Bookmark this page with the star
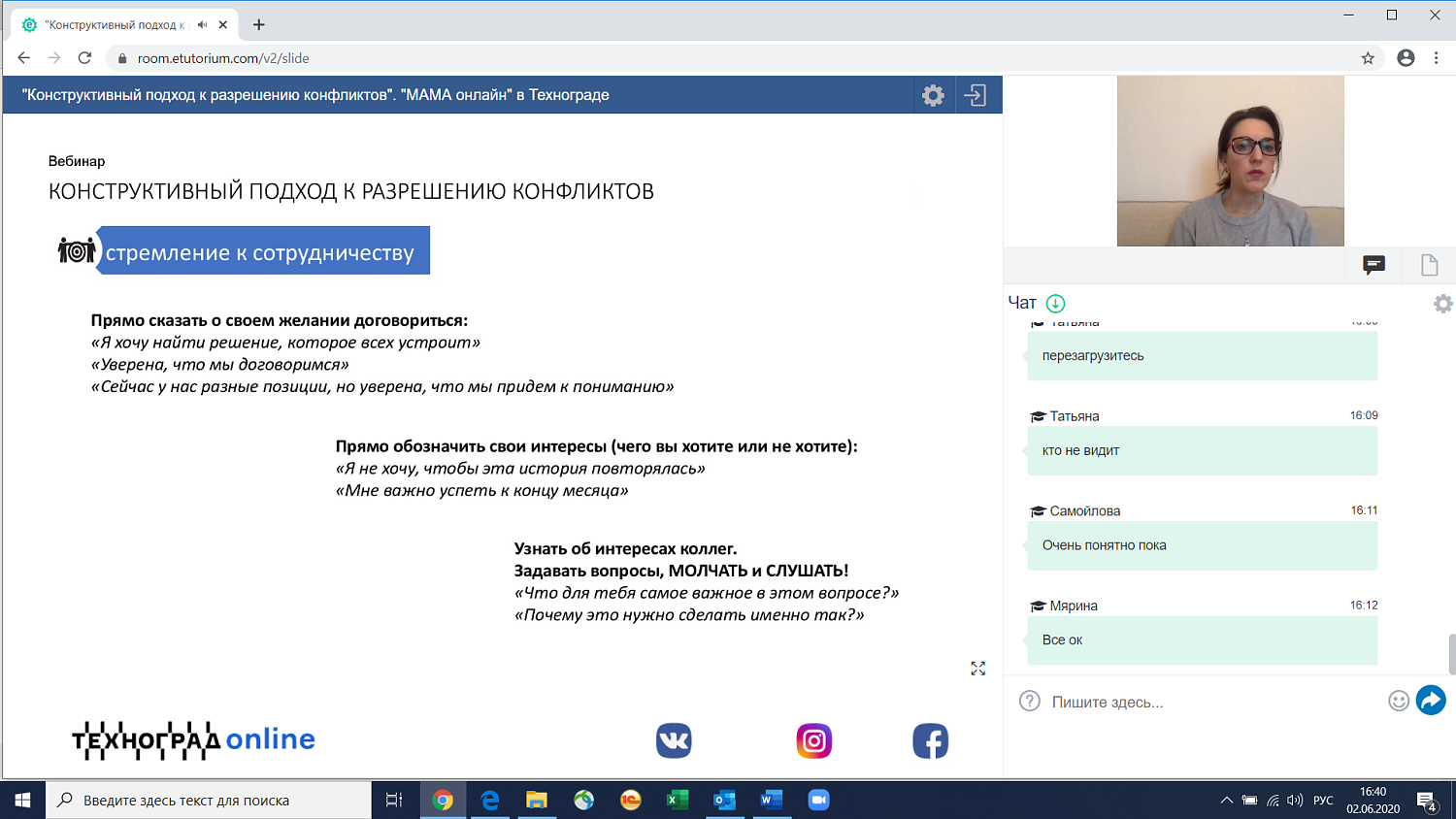The width and height of the screenshot is (1456, 819). pyautogui.click(x=1368, y=58)
